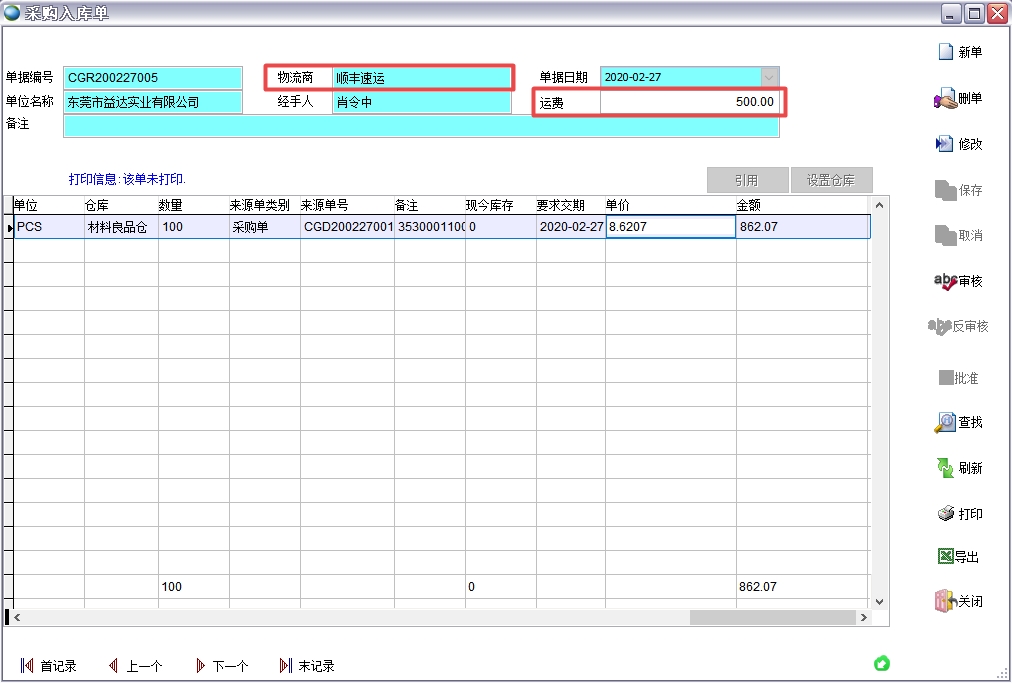The height and width of the screenshot is (683, 1012).
Task: Click the 刷新 refresh icon
Action: pos(945,468)
